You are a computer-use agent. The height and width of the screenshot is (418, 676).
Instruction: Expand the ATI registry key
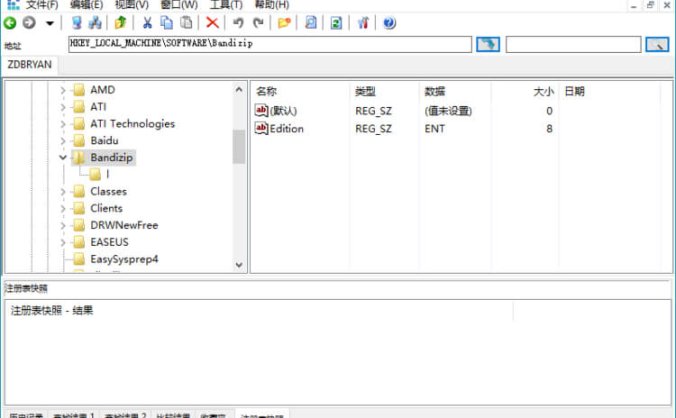click(63, 107)
